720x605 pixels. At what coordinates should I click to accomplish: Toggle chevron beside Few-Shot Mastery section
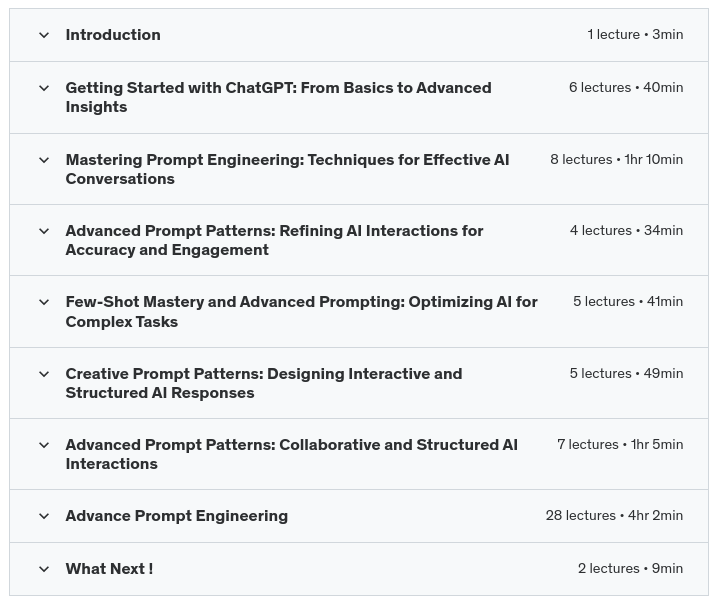point(44,302)
